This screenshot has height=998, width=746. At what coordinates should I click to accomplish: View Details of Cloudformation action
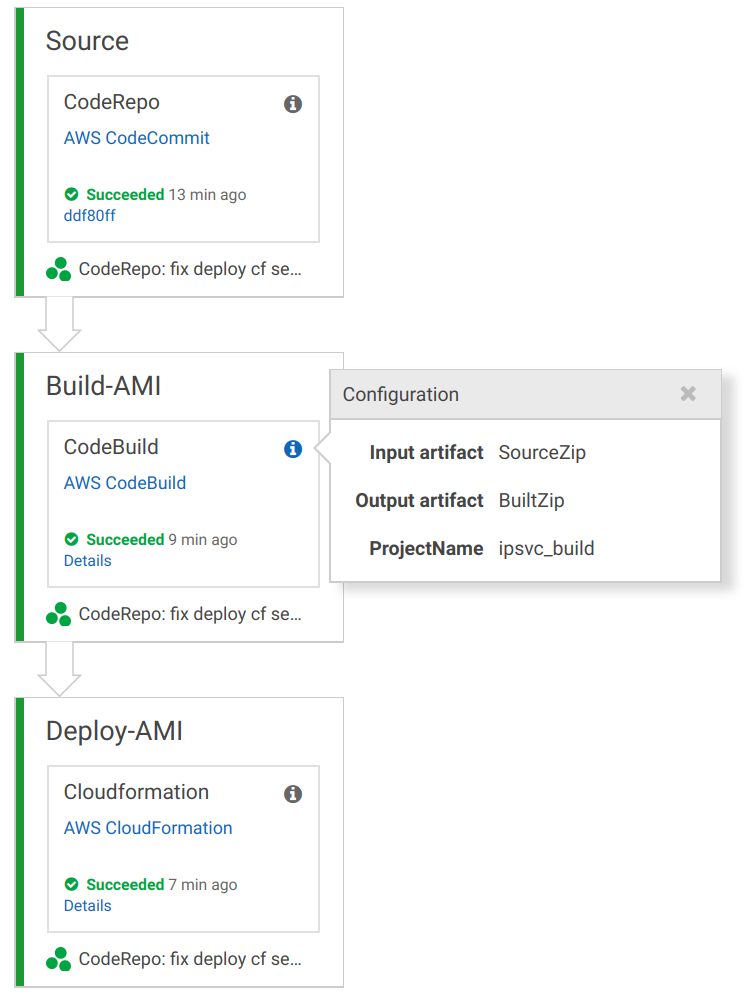pyautogui.click(x=87, y=906)
